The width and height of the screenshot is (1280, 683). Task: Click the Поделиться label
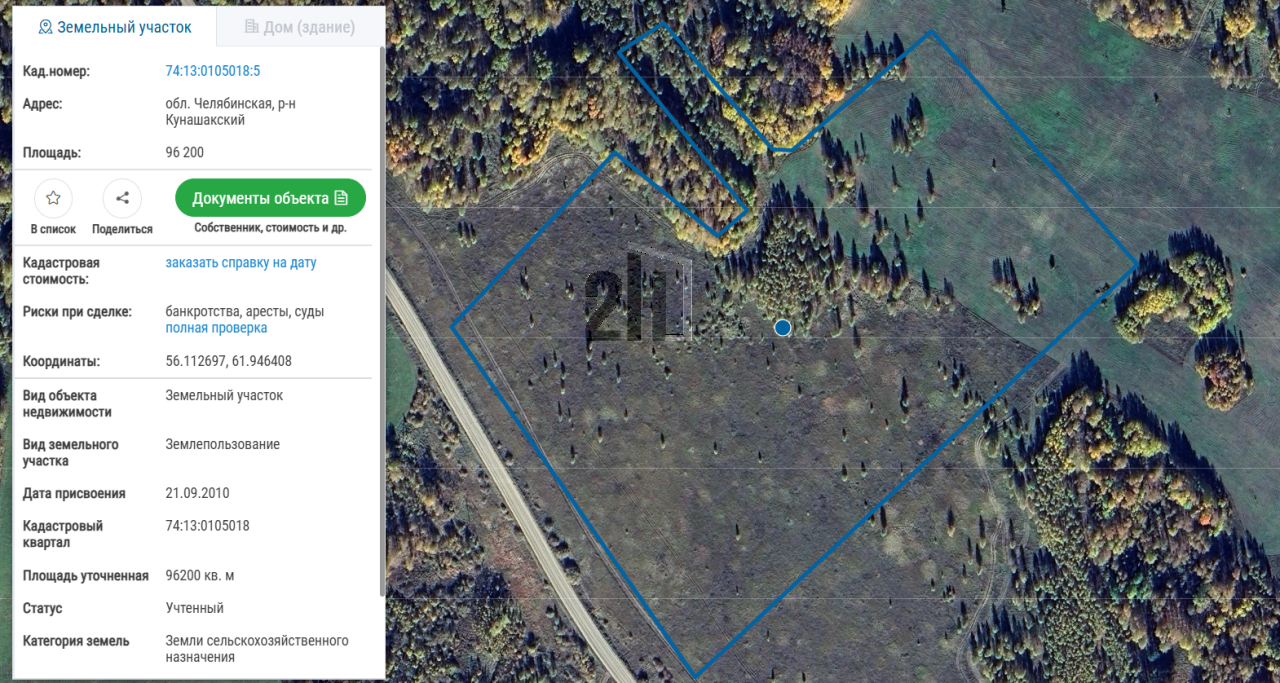point(122,229)
